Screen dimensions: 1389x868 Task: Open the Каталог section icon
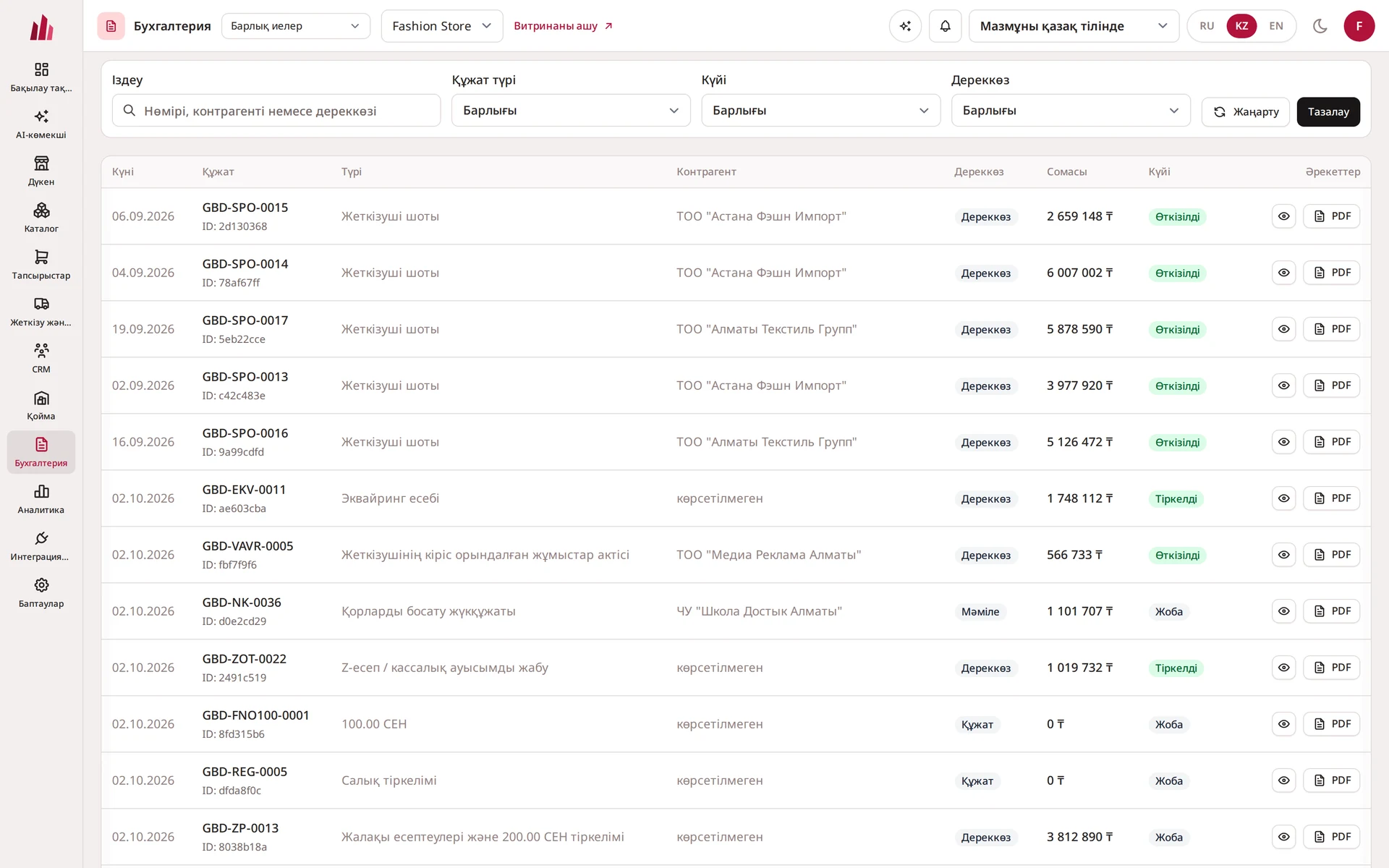(41, 210)
